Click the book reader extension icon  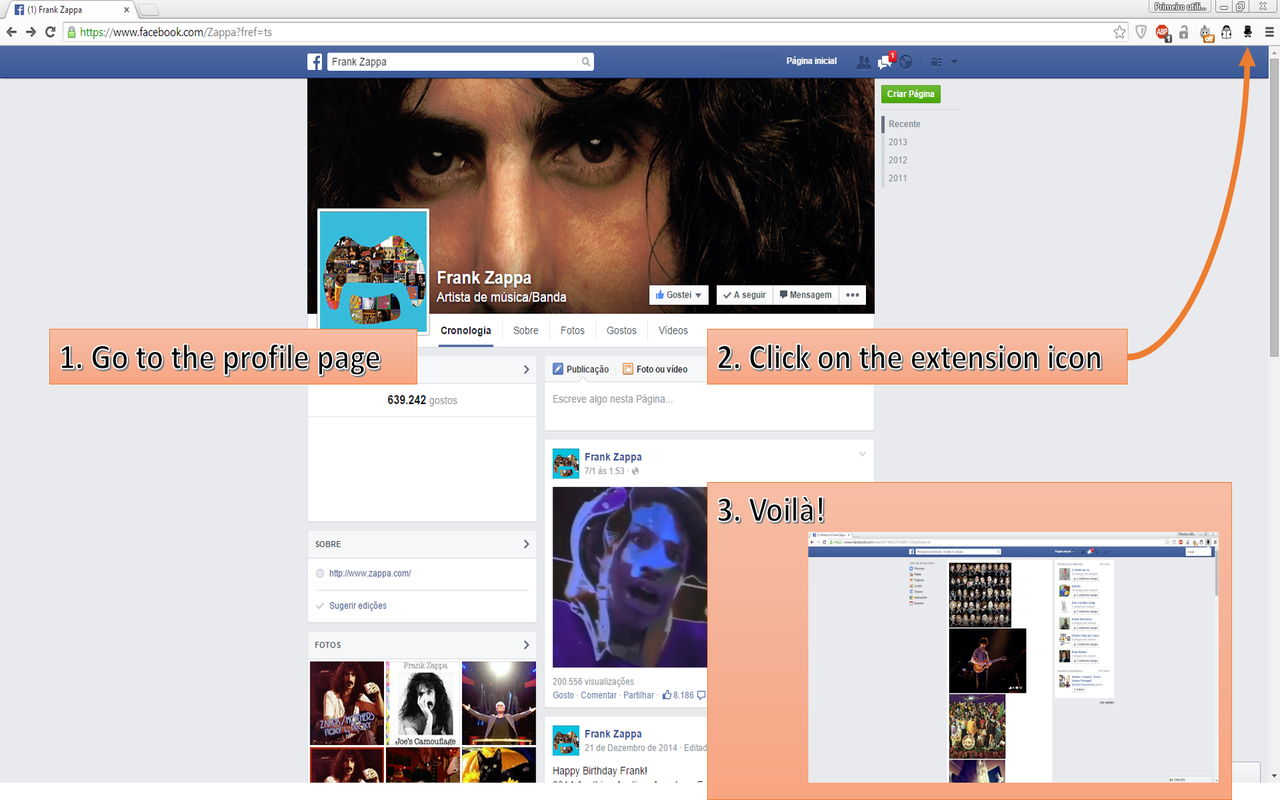click(1226, 32)
